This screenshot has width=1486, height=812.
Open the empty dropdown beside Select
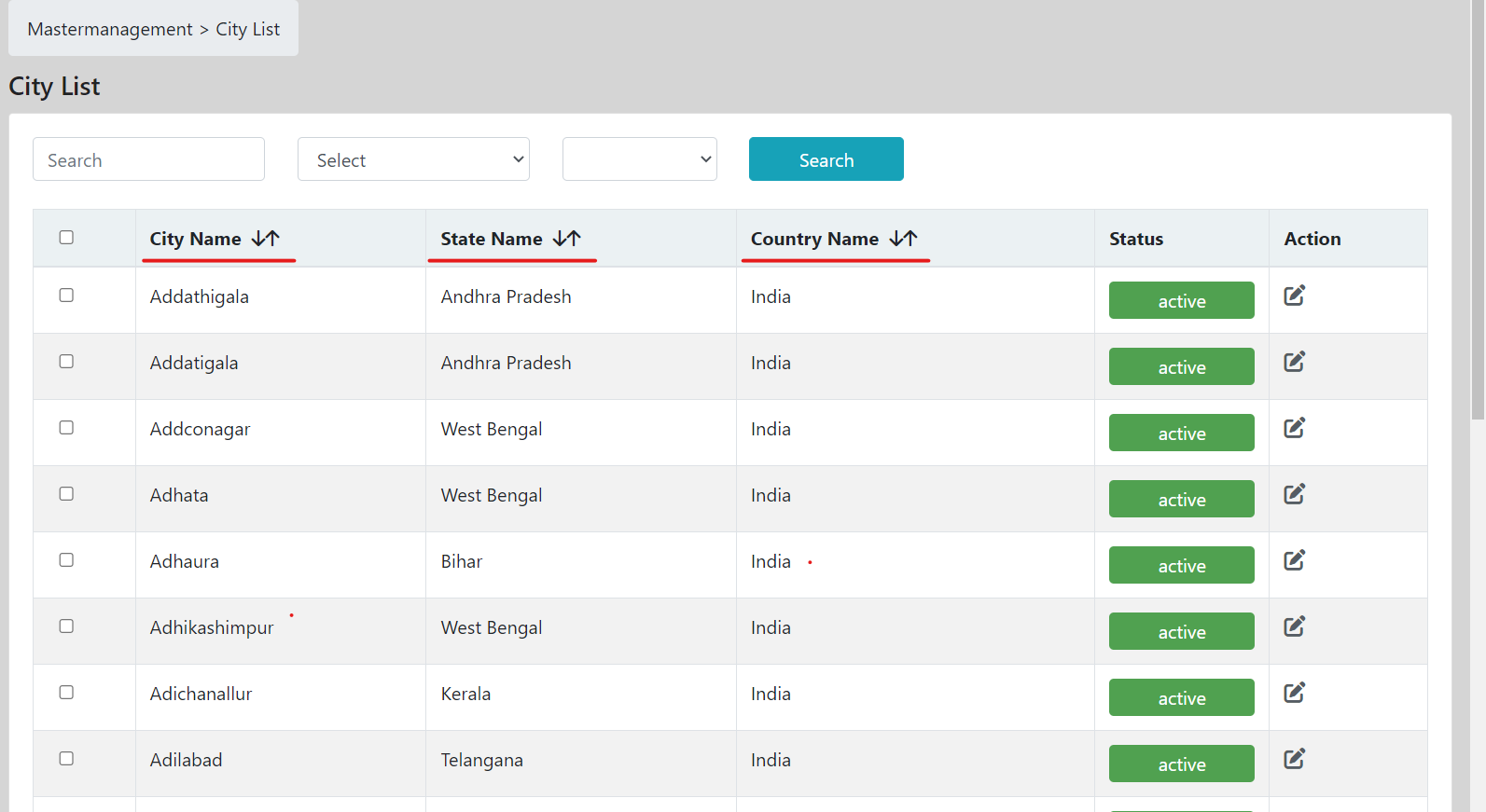pos(640,159)
